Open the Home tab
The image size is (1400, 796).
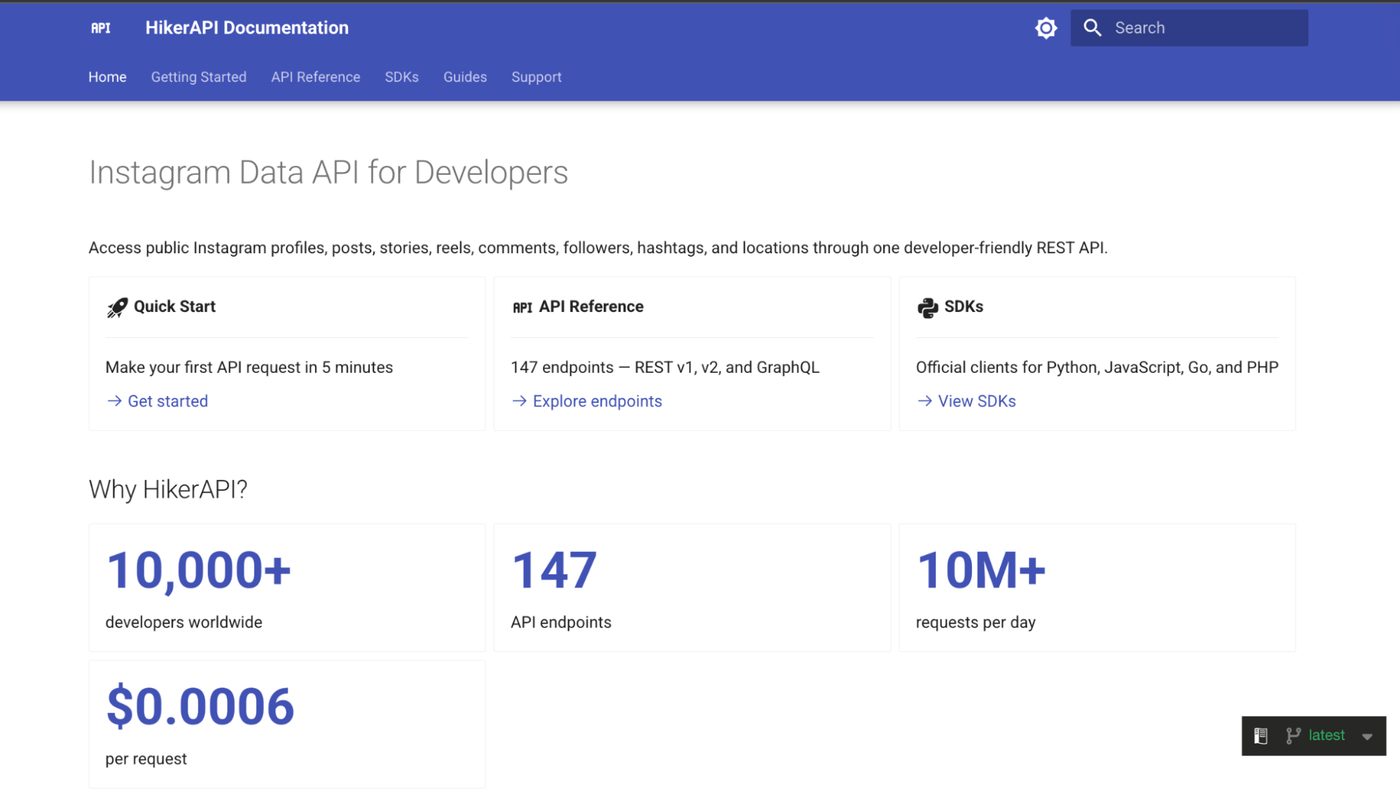coord(107,77)
